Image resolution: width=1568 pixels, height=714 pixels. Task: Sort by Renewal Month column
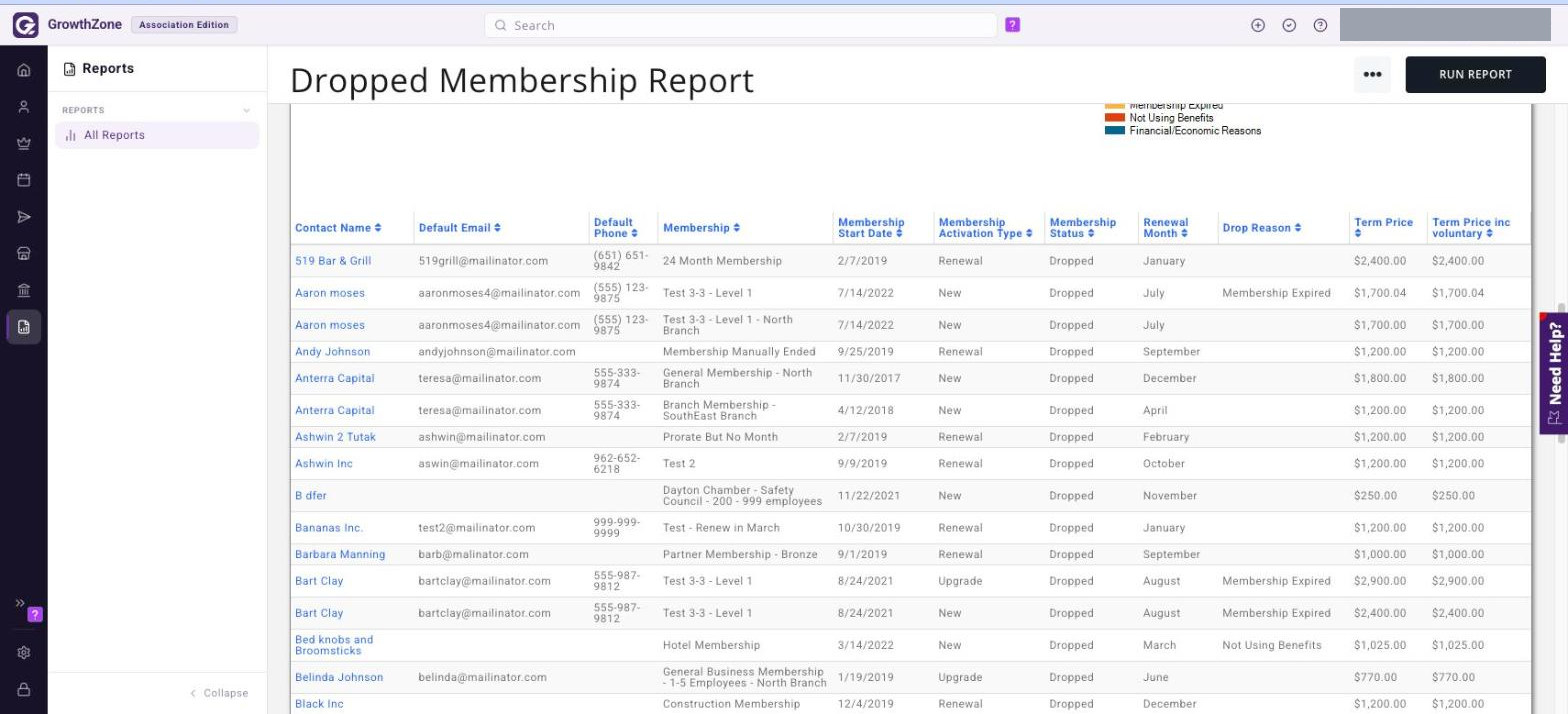[1165, 228]
